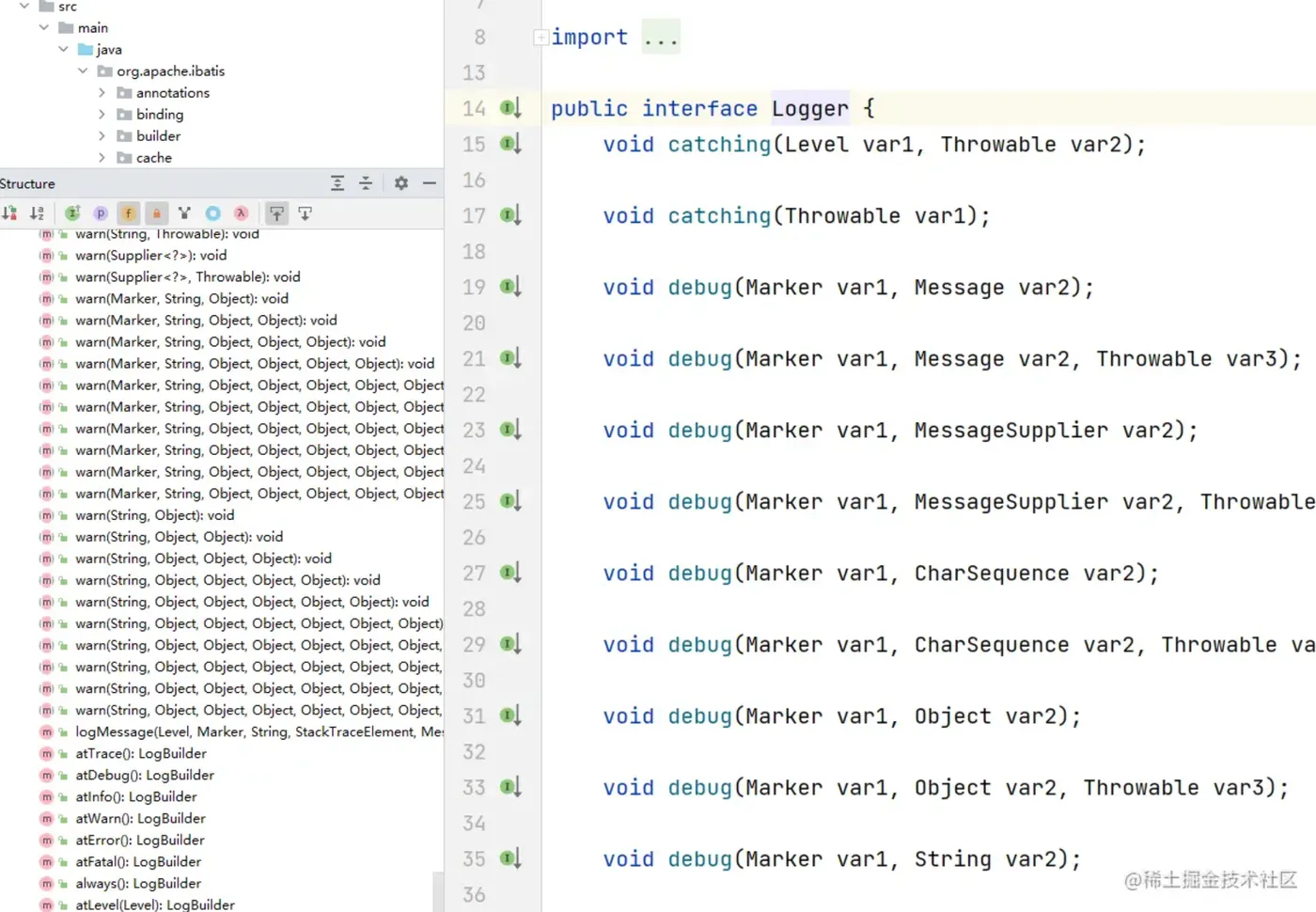This screenshot has height=912, width=1316.
Task: Click the cache folder icon
Action: click(124, 158)
